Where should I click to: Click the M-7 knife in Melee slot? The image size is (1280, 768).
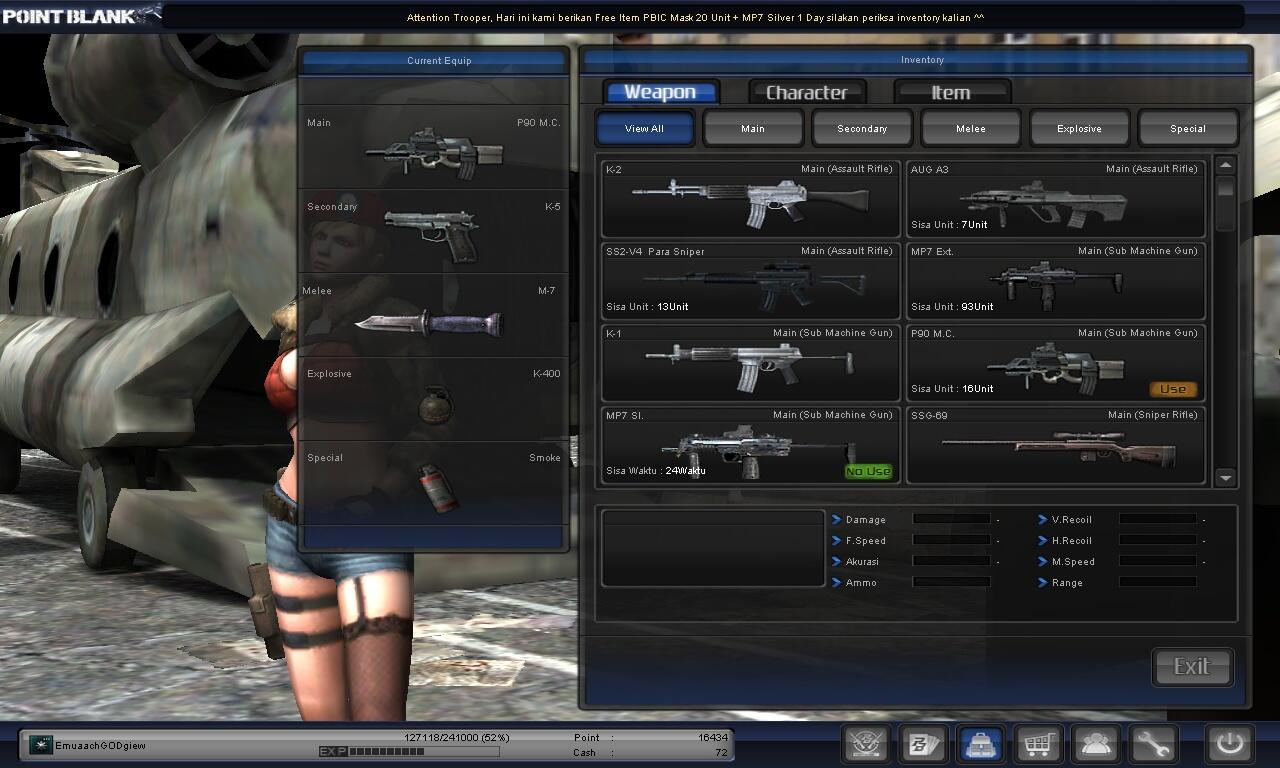pos(428,322)
